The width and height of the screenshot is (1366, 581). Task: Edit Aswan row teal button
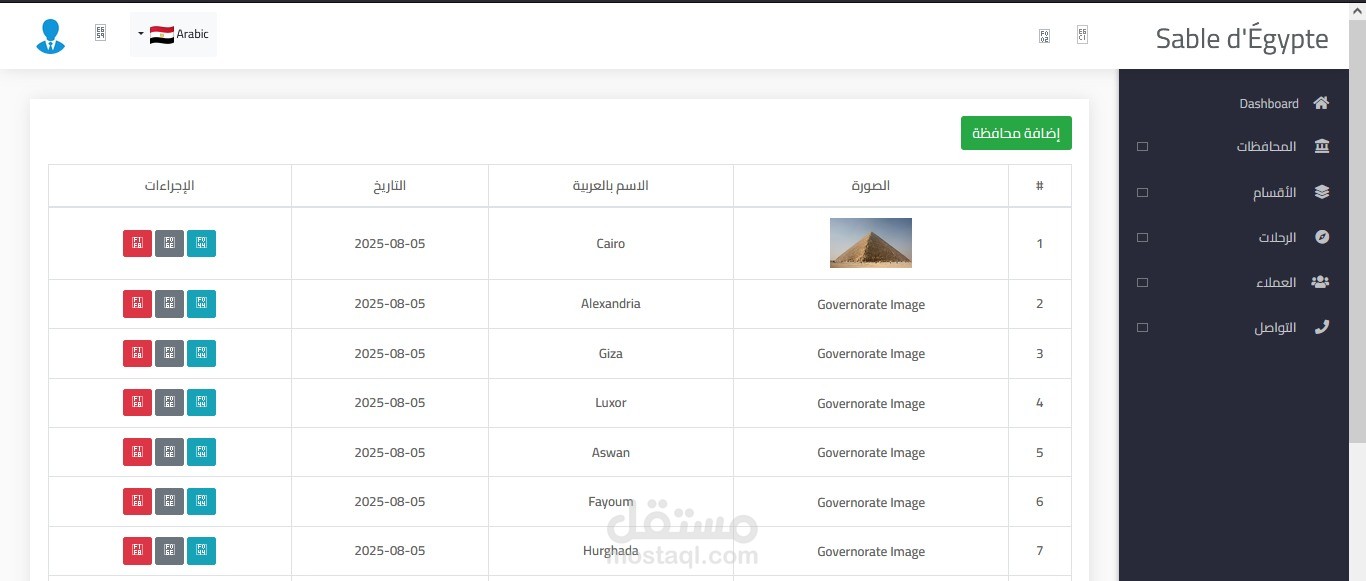(201, 452)
